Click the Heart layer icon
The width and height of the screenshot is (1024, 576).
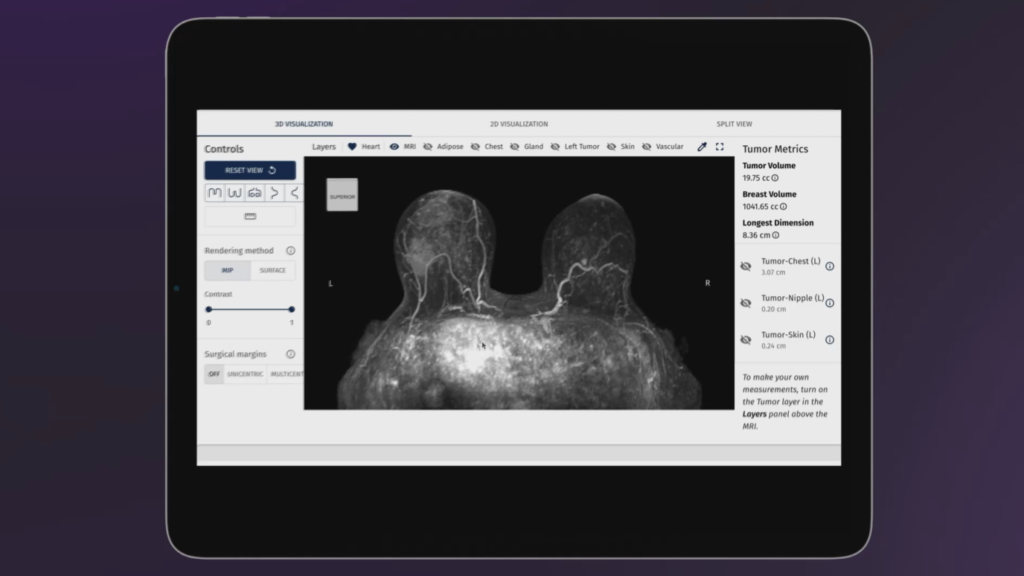351,146
